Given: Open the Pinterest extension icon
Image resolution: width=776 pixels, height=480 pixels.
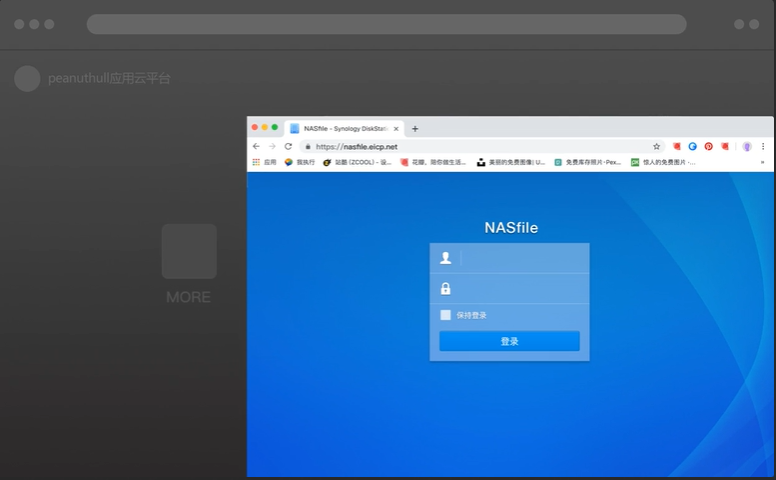Looking at the screenshot, I should tap(708, 146).
